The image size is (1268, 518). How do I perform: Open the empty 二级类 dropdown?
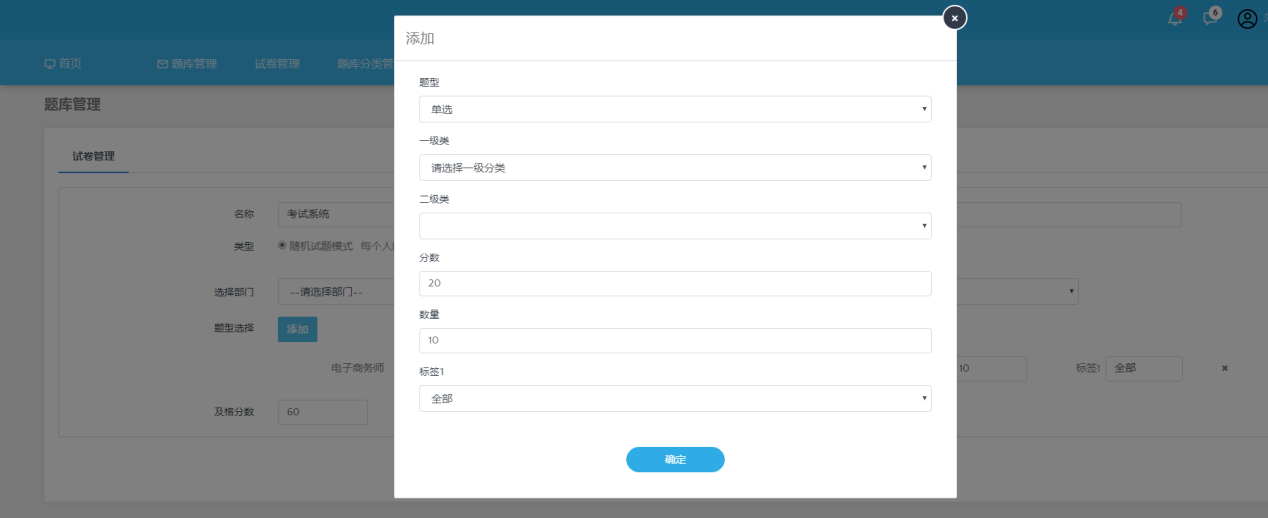click(x=675, y=226)
